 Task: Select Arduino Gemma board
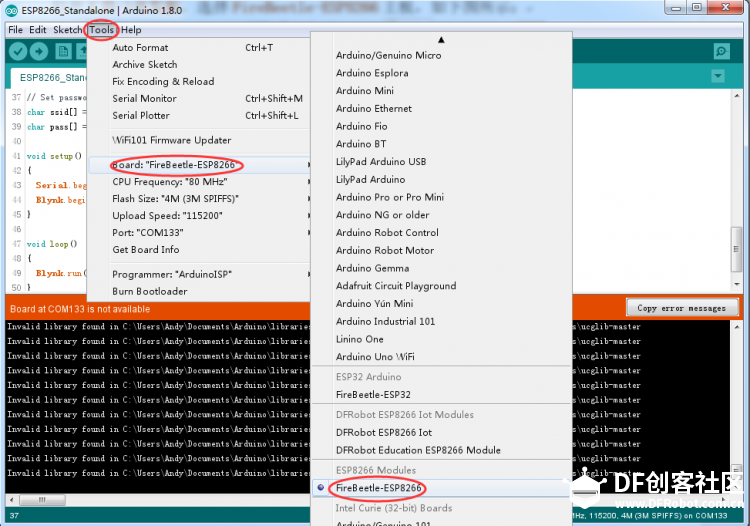tap(441, 268)
